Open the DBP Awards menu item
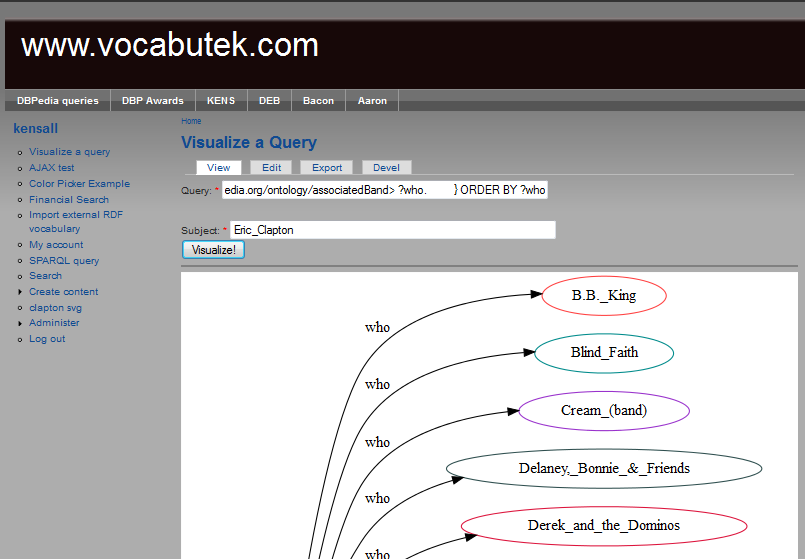The width and height of the screenshot is (805, 559). click(152, 101)
